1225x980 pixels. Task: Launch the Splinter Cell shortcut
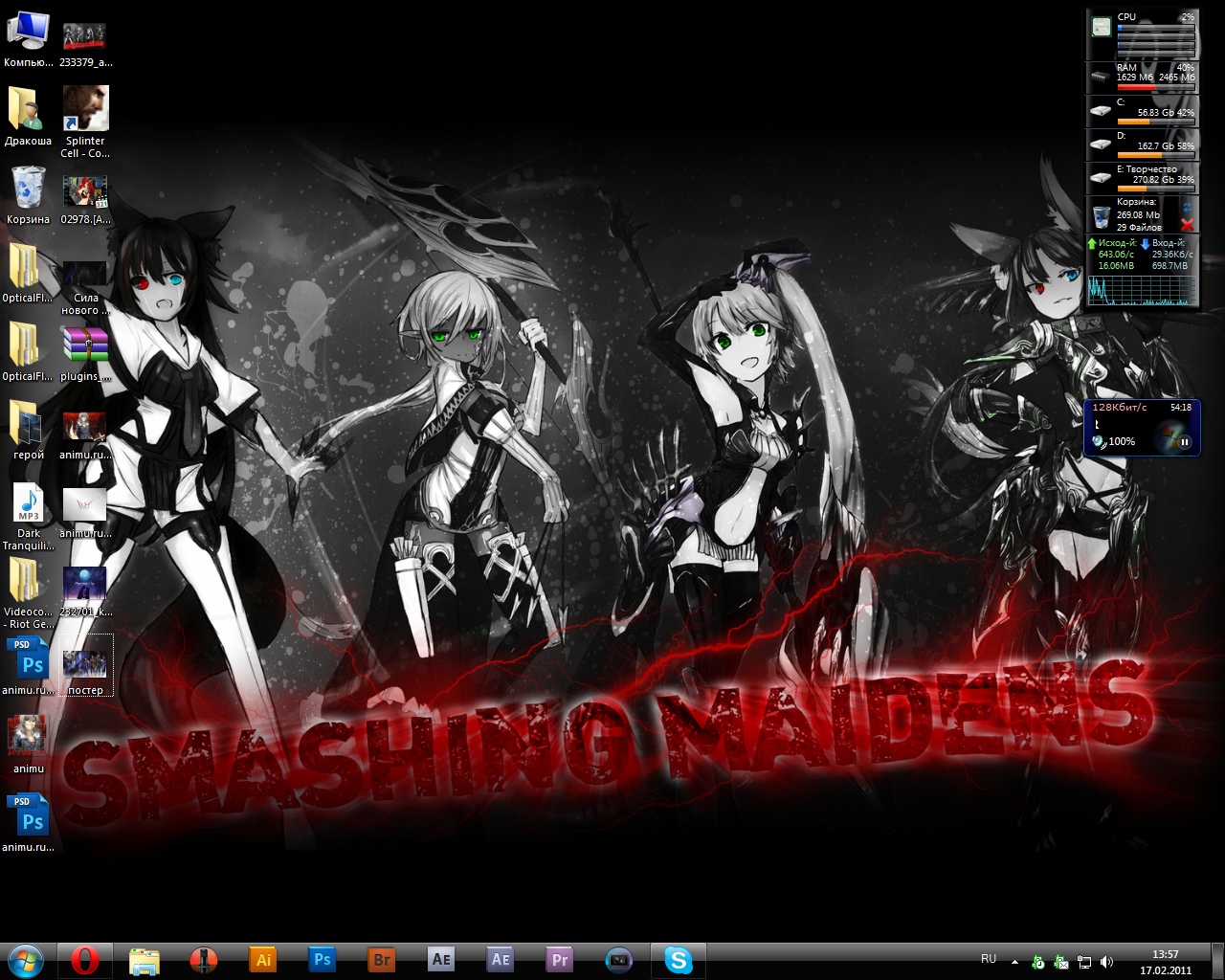pos(85,122)
